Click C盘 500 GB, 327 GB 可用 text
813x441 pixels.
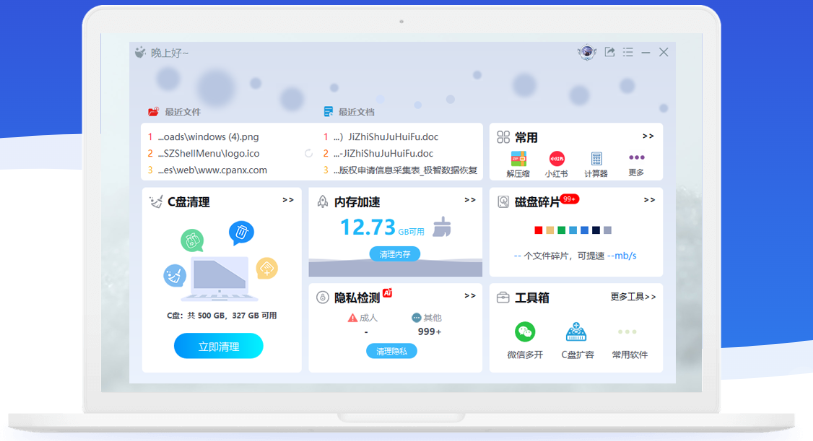(x=221, y=316)
